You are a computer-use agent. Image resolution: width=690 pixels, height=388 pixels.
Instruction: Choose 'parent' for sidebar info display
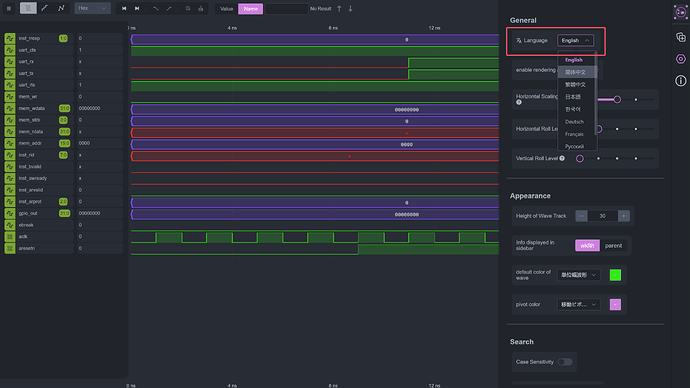[613, 245]
